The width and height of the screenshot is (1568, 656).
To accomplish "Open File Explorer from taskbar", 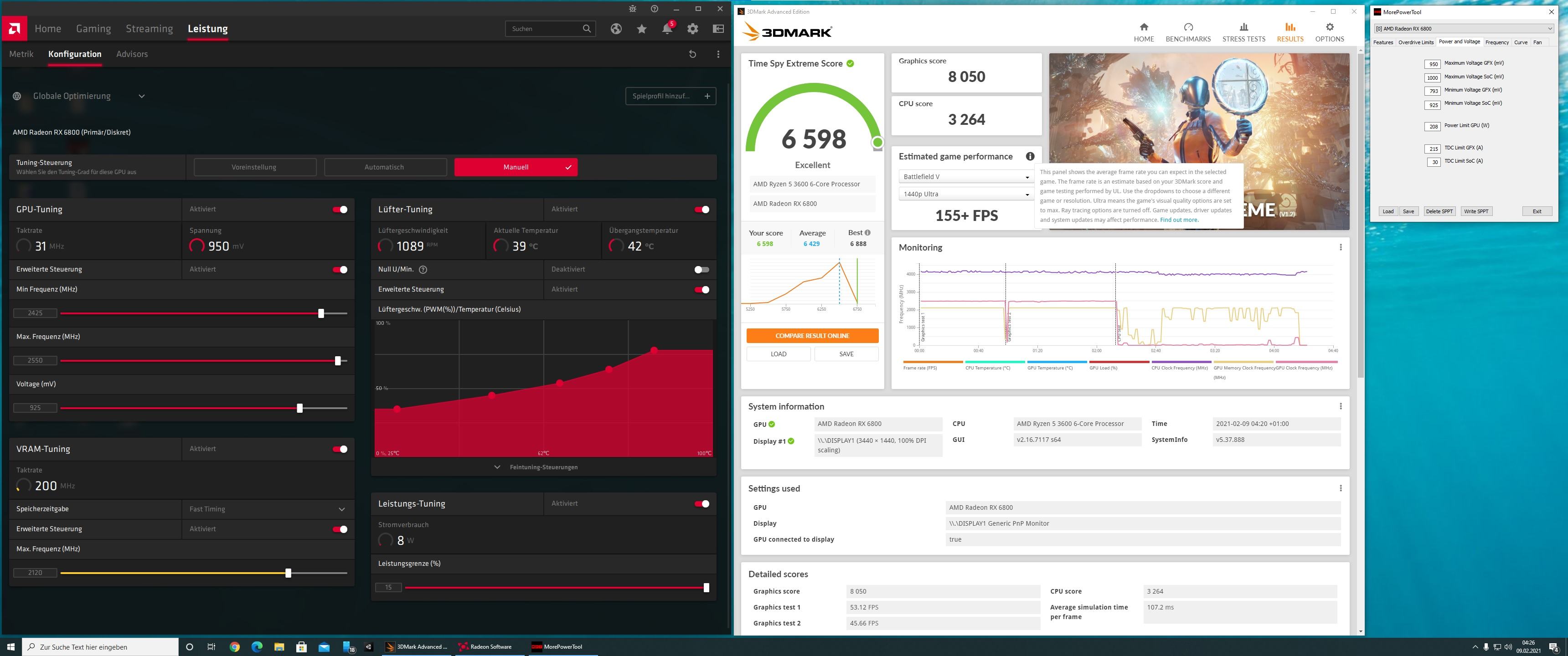I will pos(279,647).
